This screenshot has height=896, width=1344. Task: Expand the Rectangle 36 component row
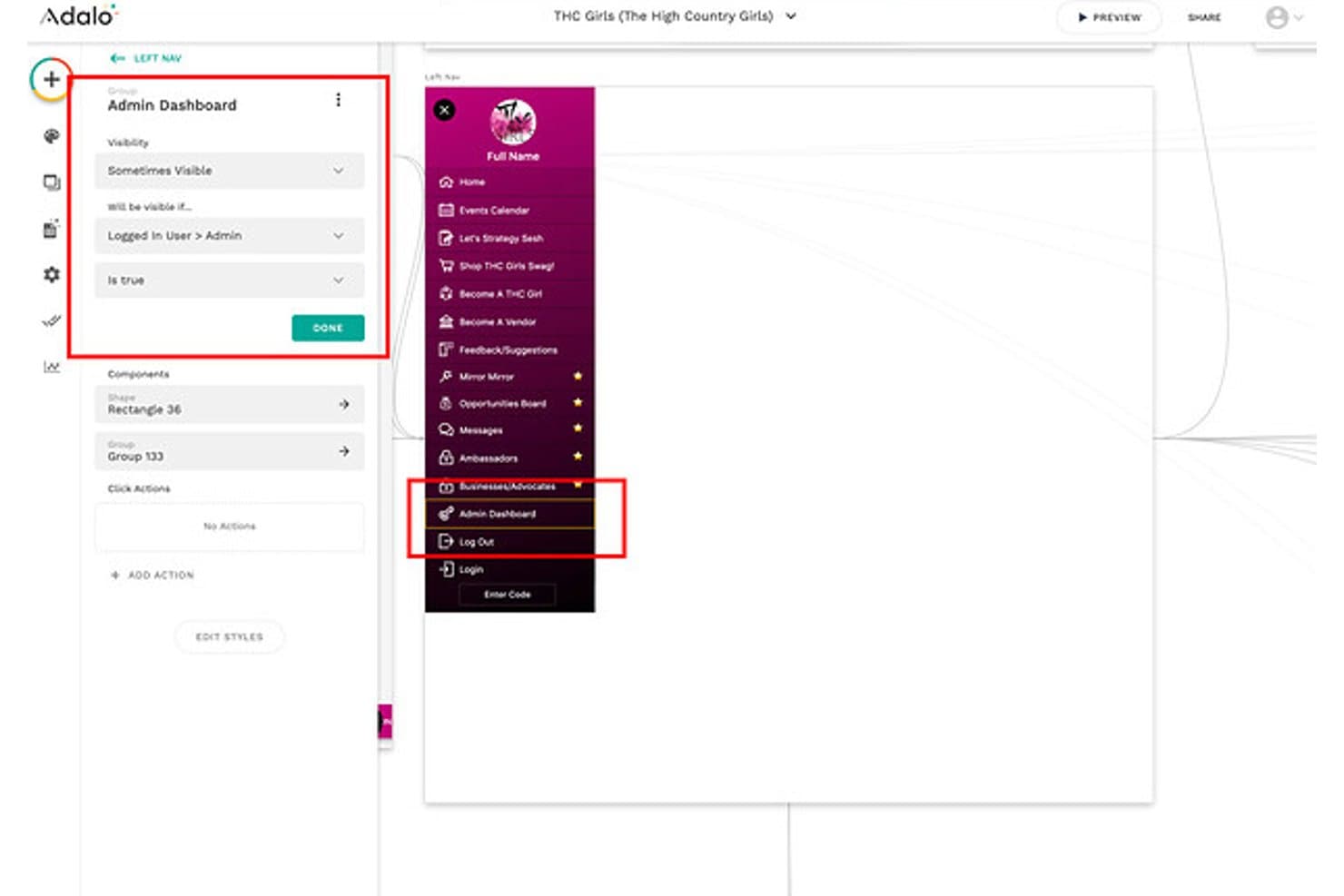click(229, 405)
